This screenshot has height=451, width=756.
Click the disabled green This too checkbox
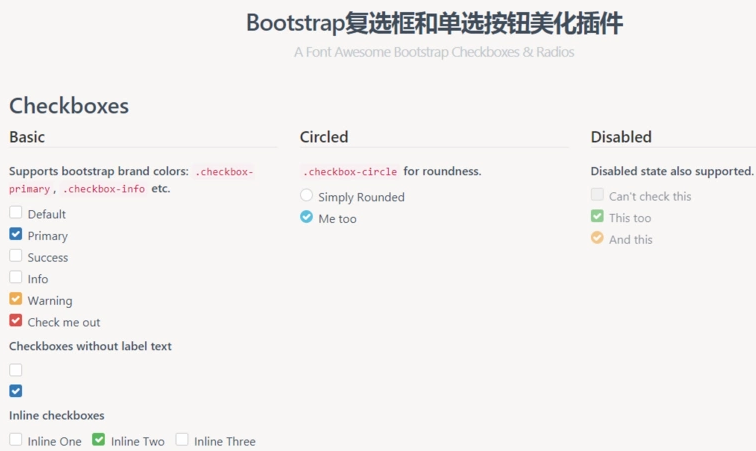[597, 216]
